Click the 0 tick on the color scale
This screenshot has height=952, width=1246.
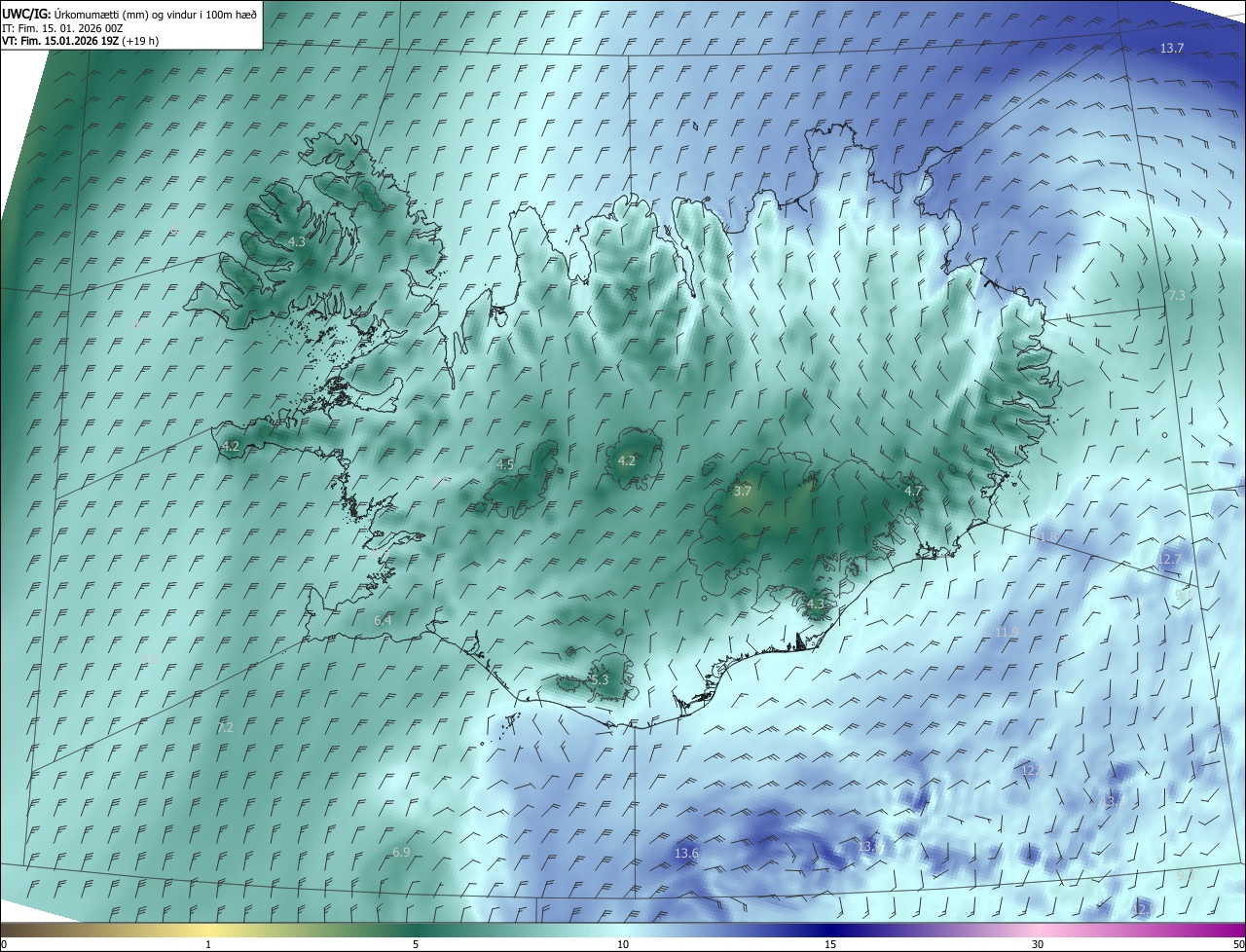pos(4,944)
